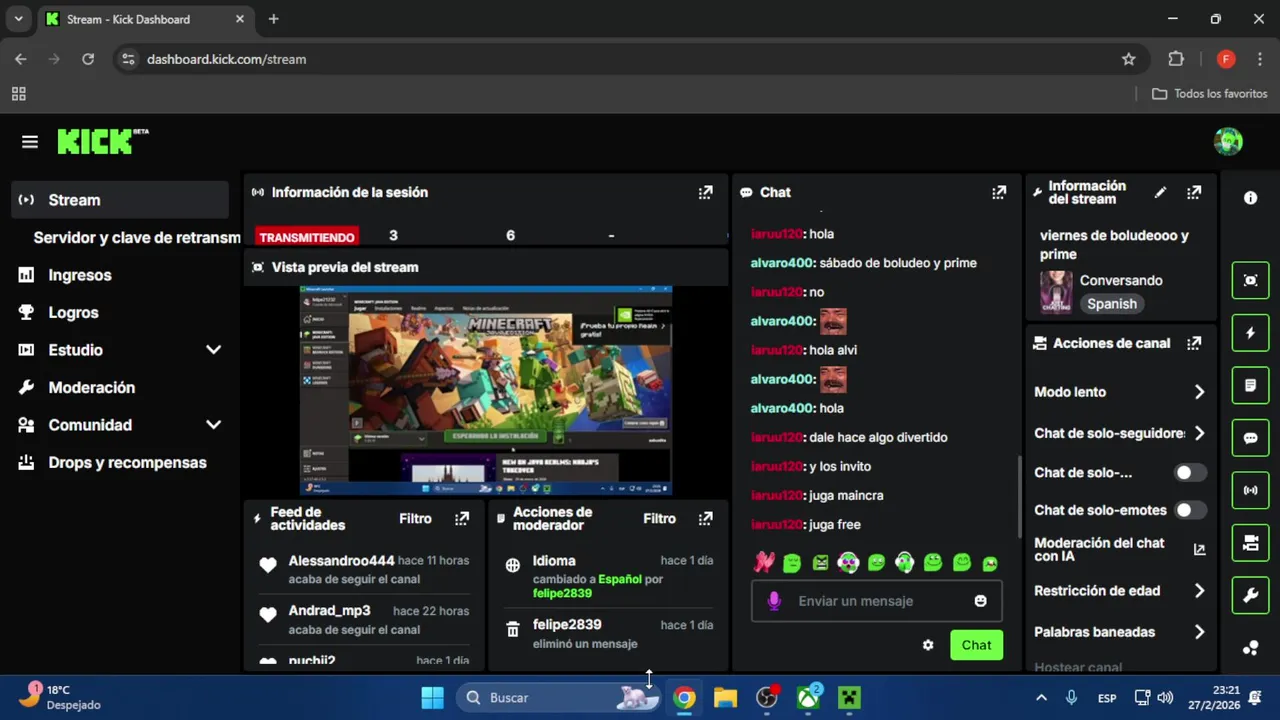Open Drops y recompensas in sidebar
The height and width of the screenshot is (720, 1280).
coord(120,463)
